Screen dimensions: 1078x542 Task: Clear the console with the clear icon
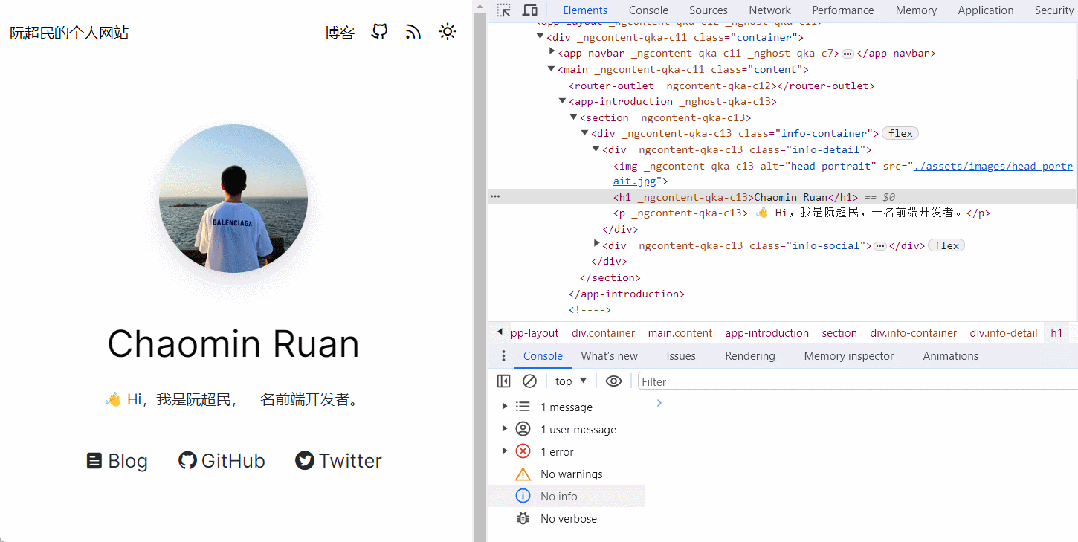click(x=529, y=381)
